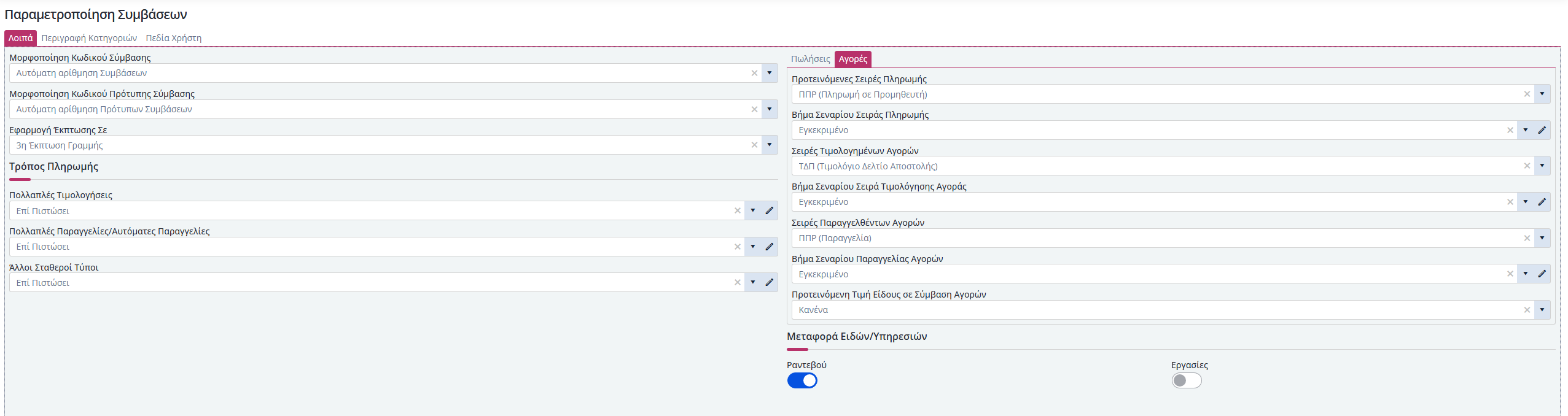Clear the Μορφοποίηση Κωδικού Σύμβασης value
Screen dimensions: 1568x416
pos(754,73)
